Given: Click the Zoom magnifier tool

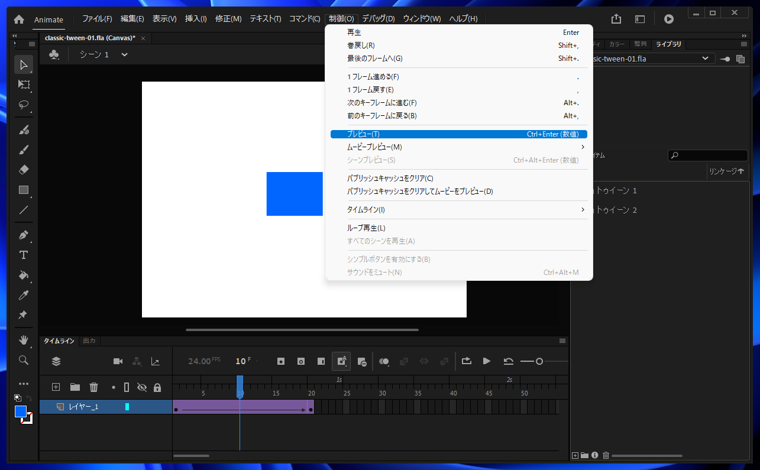Looking at the screenshot, I should click(x=24, y=360).
